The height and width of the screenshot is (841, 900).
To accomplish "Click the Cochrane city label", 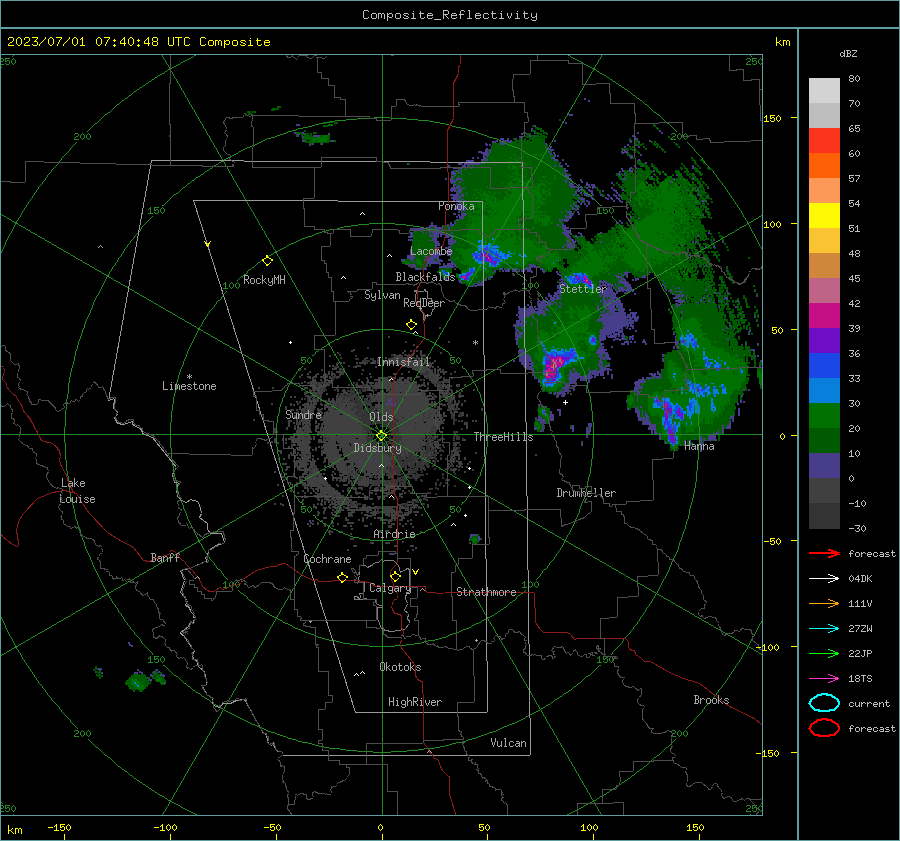I will [x=327, y=559].
